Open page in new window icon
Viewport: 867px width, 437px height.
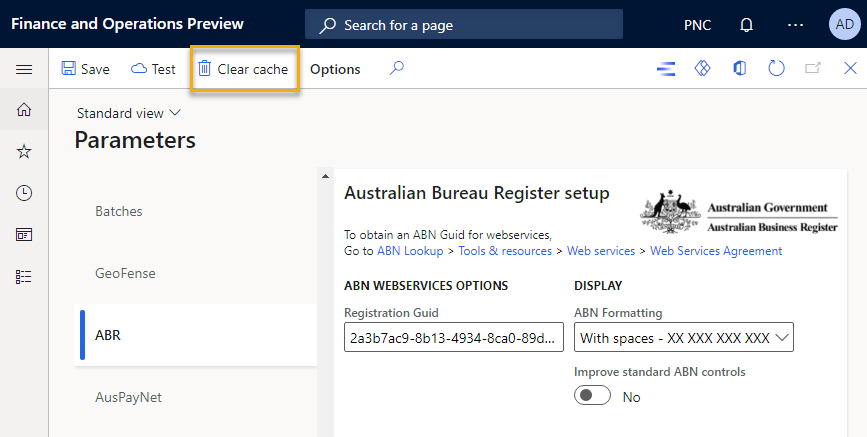pyautogui.click(x=813, y=68)
